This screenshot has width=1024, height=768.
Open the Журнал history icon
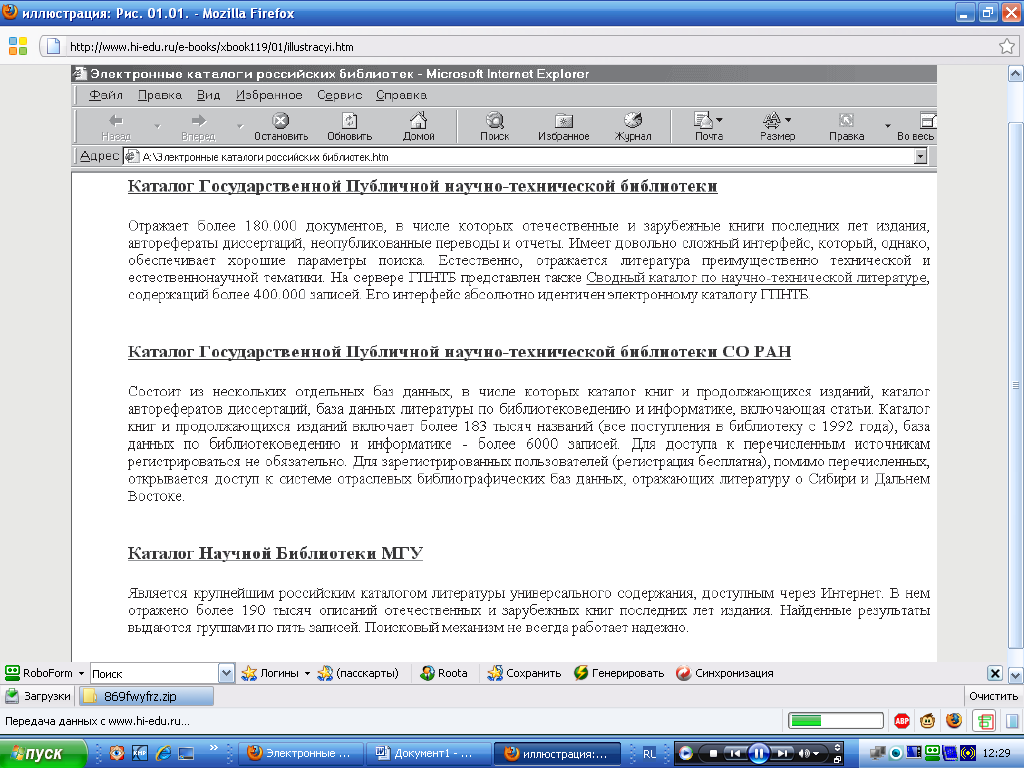point(633,120)
